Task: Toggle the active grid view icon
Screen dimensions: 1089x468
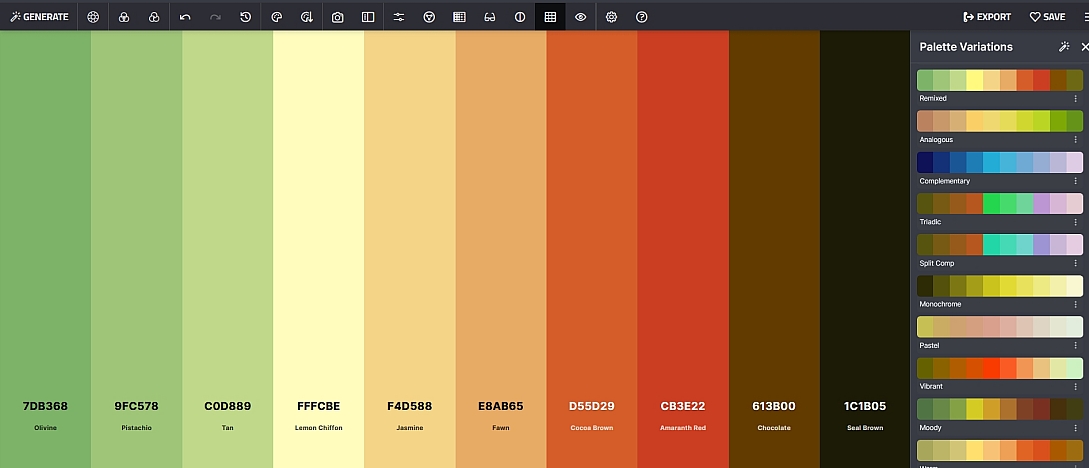Action: [x=550, y=17]
